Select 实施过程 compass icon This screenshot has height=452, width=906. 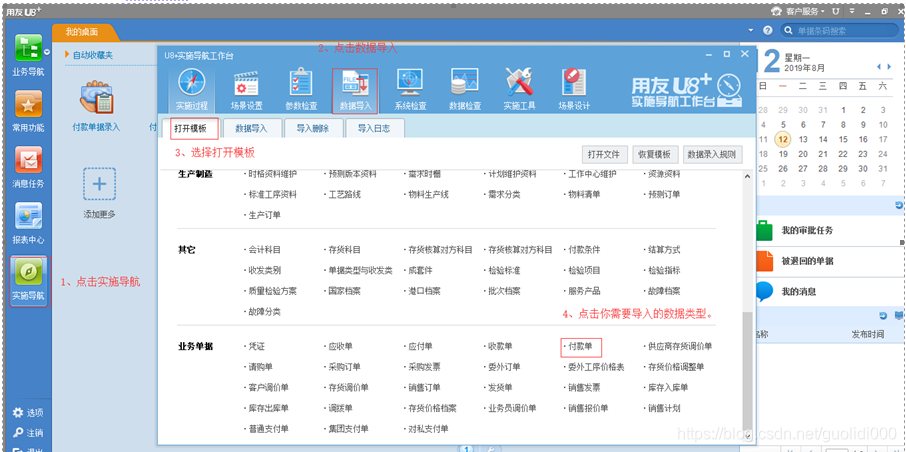click(191, 90)
